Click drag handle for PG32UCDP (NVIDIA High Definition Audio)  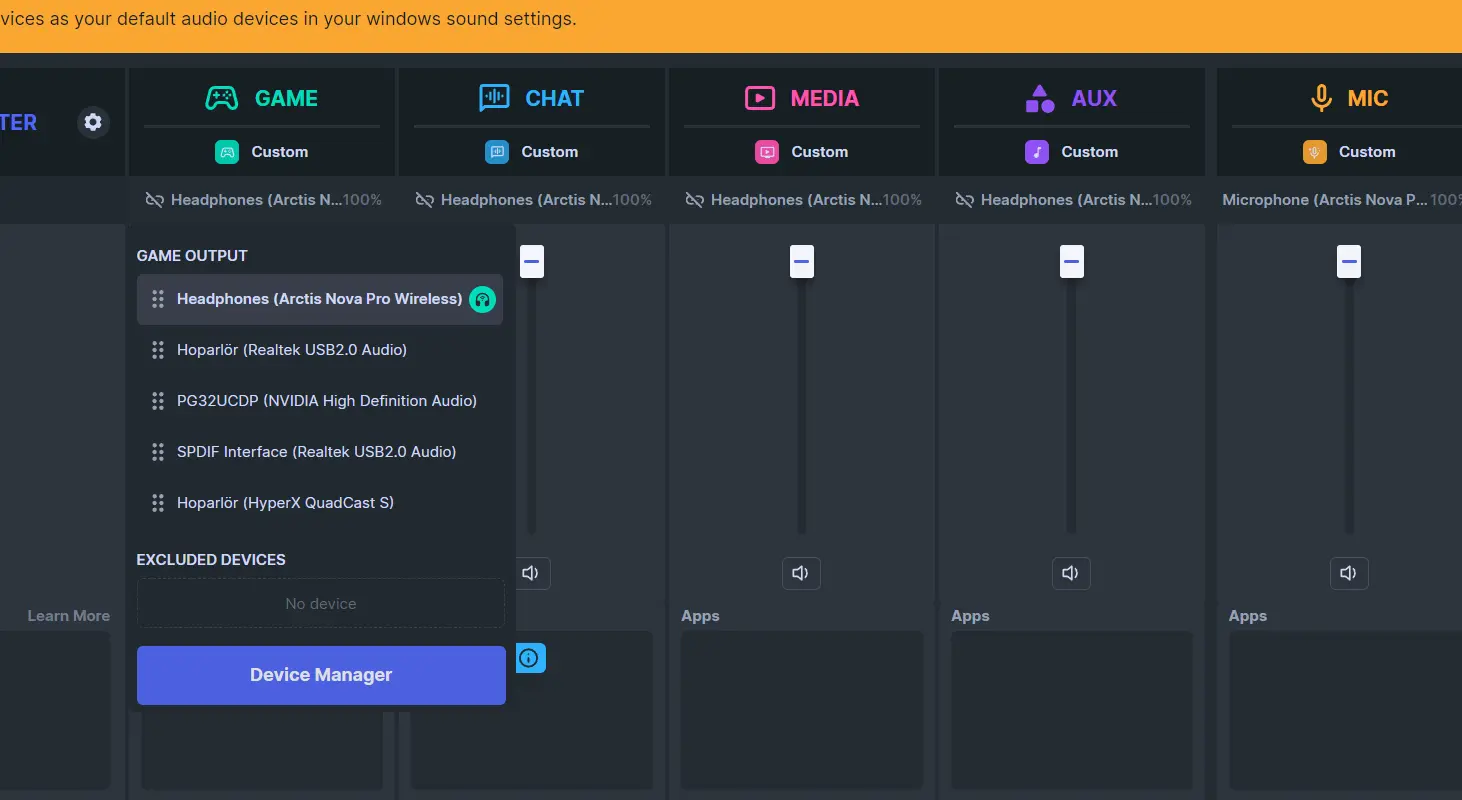tap(158, 401)
